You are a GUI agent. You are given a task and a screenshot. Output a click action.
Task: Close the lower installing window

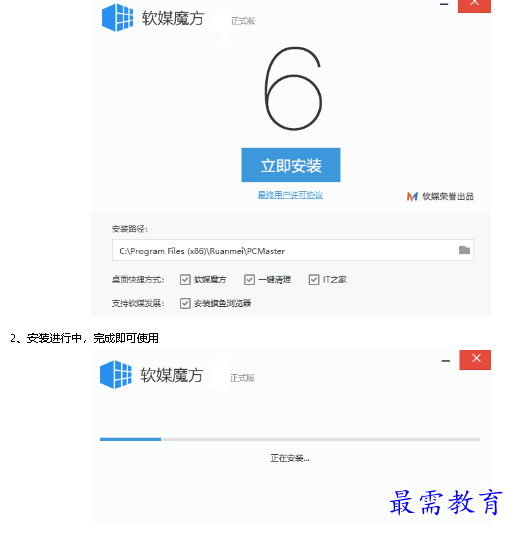(x=475, y=360)
